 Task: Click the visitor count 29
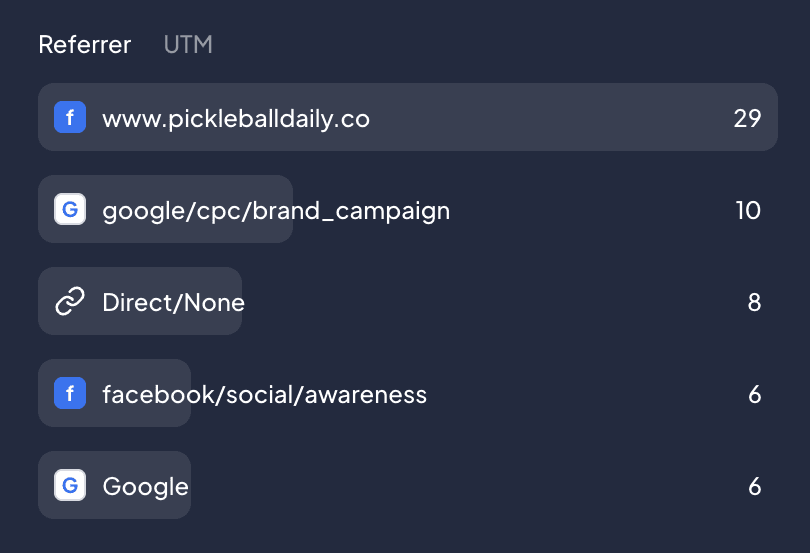coord(747,119)
